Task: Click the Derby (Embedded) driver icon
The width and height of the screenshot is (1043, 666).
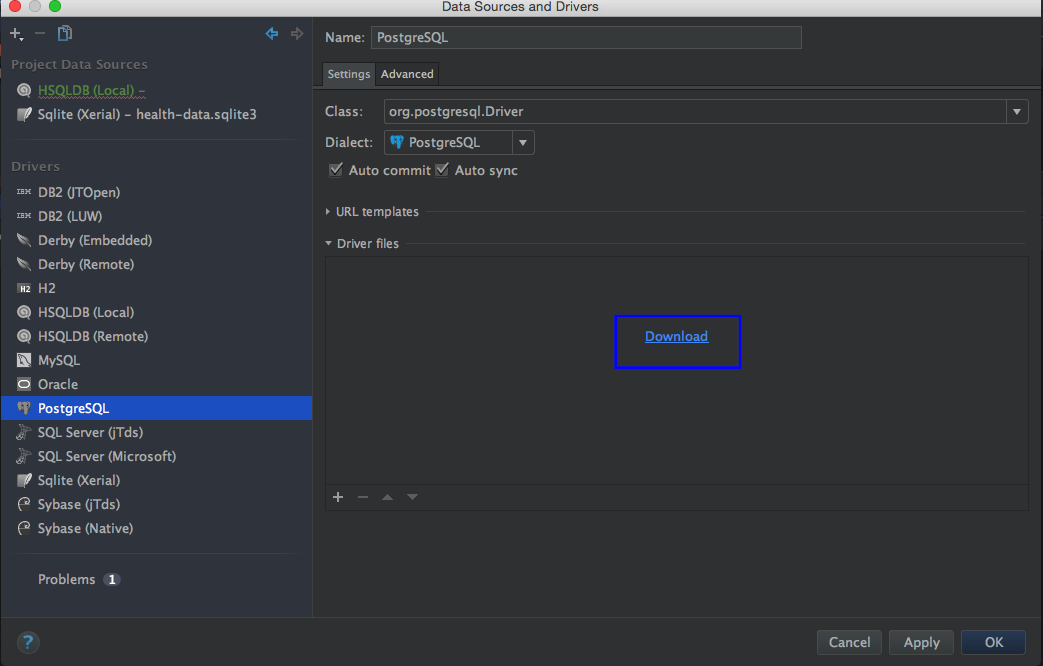Action: pyautogui.click(x=24, y=240)
